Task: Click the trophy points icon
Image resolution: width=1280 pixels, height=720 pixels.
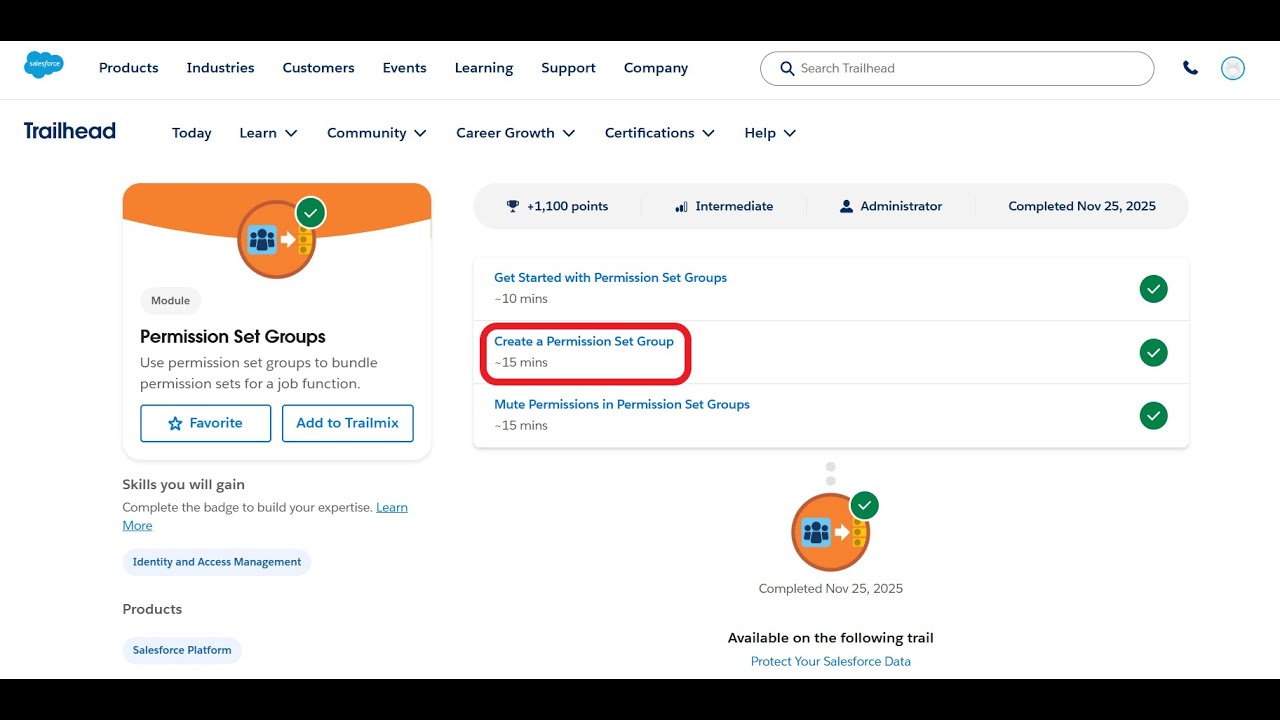Action: (x=513, y=206)
